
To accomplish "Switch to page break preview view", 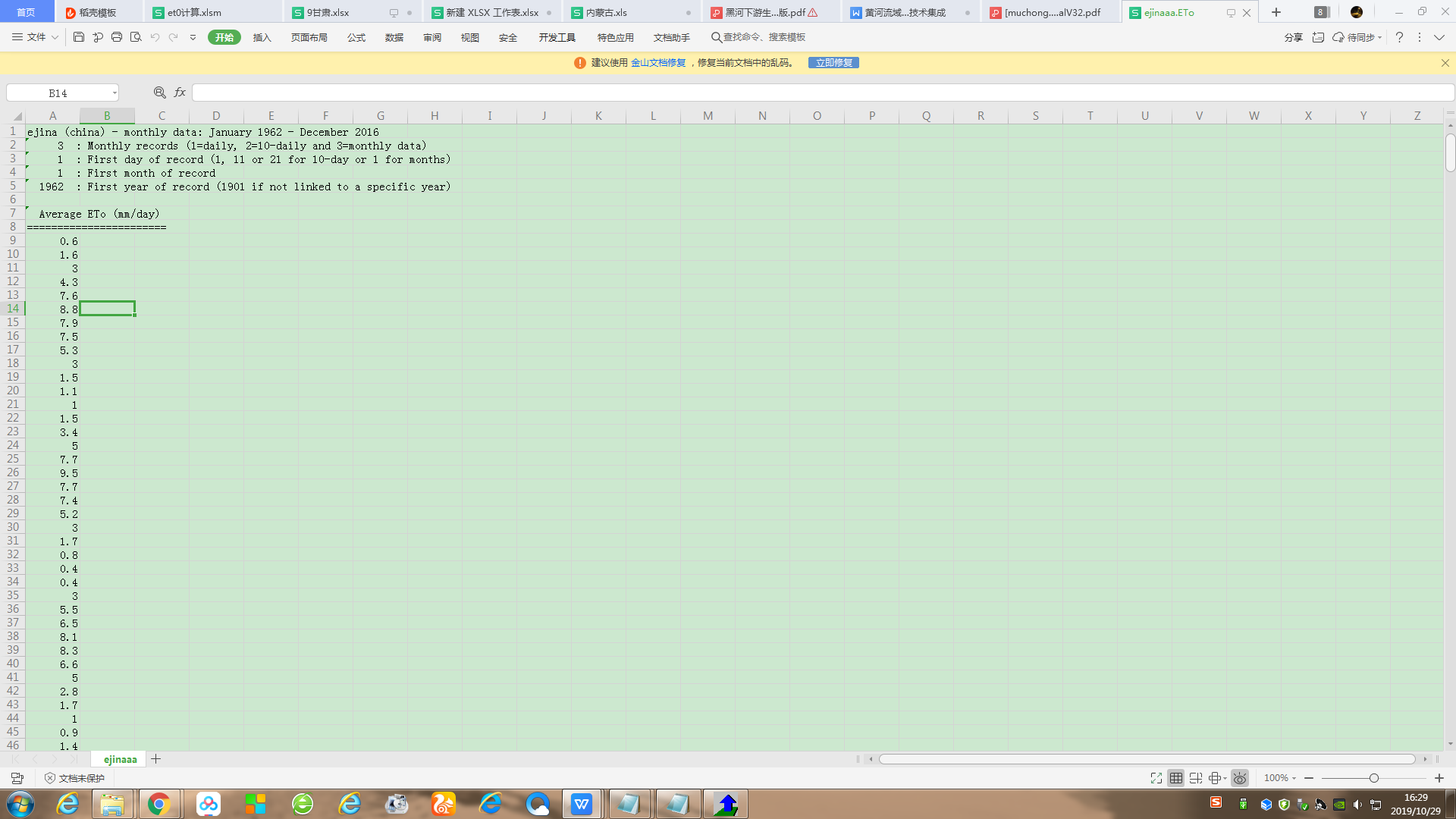I will point(1196,778).
